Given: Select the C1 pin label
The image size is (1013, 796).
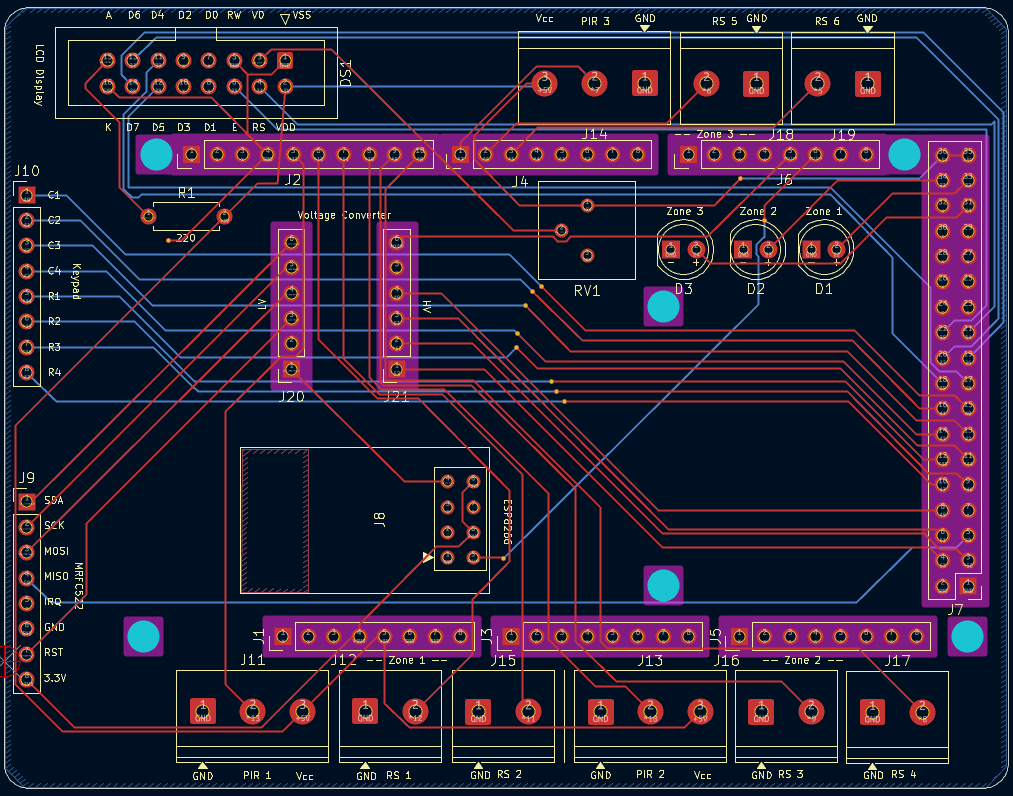Looking at the screenshot, I should pyautogui.click(x=54, y=194).
